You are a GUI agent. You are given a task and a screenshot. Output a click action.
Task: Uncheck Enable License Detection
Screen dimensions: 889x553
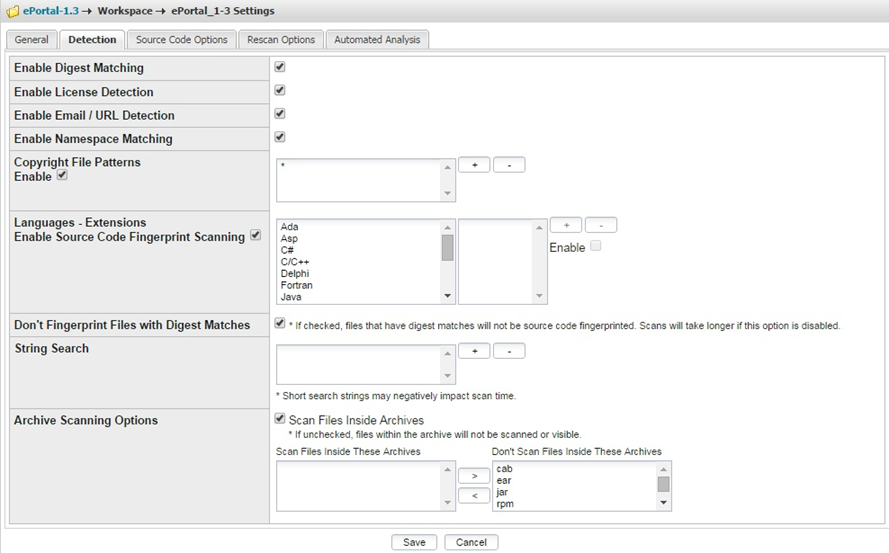tap(280, 90)
